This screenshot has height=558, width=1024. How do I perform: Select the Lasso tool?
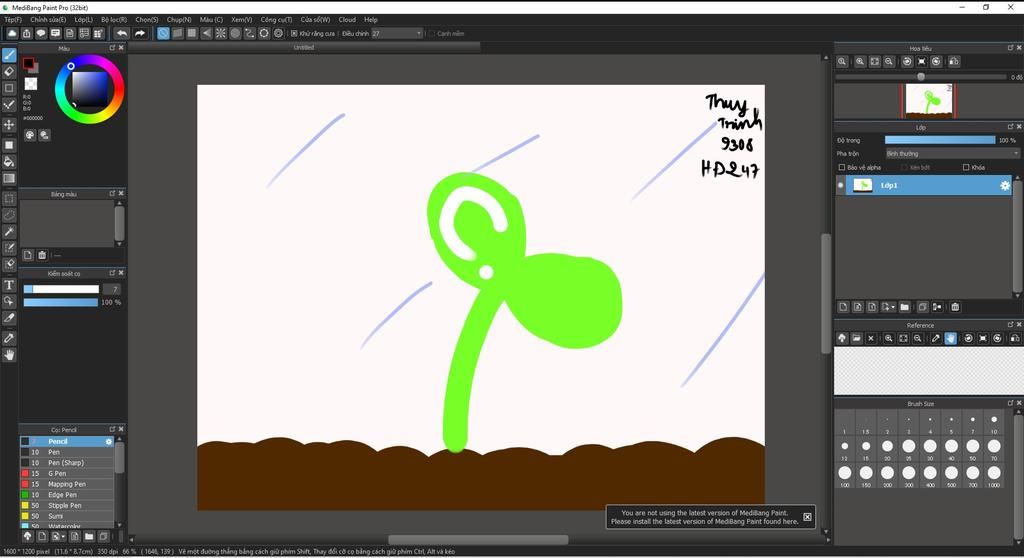coord(9,214)
